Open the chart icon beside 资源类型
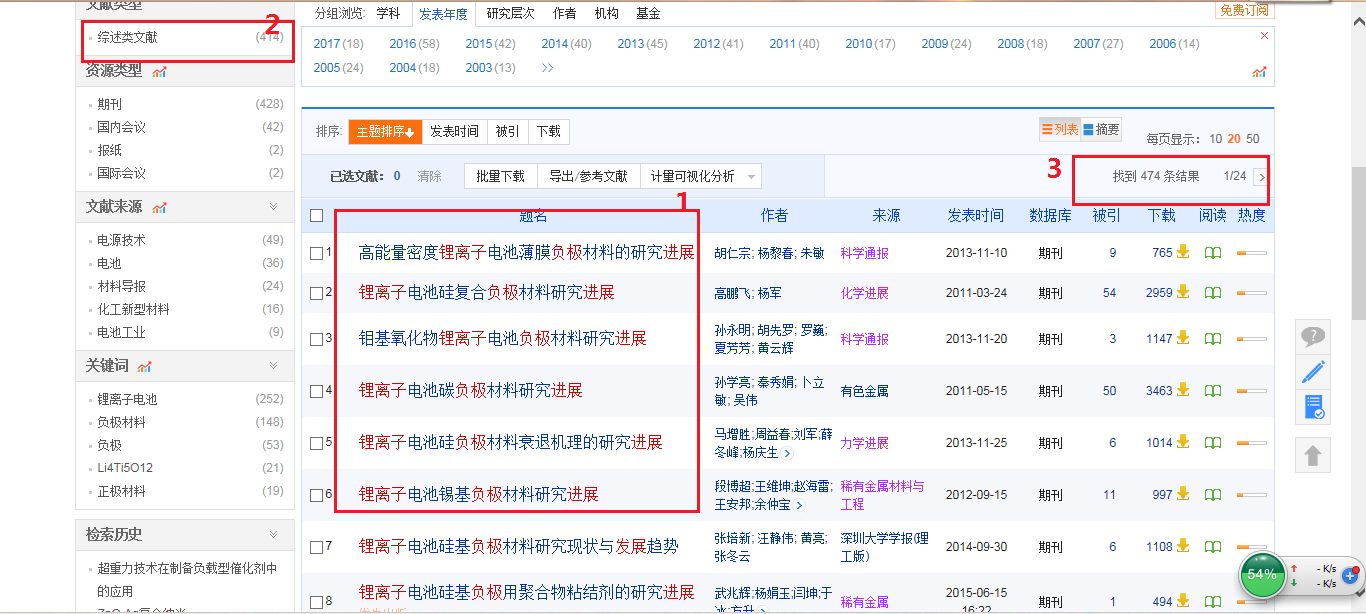The height and width of the screenshot is (614, 1366). pos(160,71)
